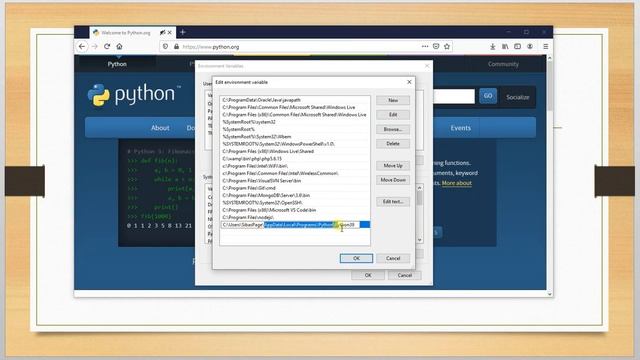Toggle the Firefox sidebar icon
This screenshot has width=640, height=360.
518,47
